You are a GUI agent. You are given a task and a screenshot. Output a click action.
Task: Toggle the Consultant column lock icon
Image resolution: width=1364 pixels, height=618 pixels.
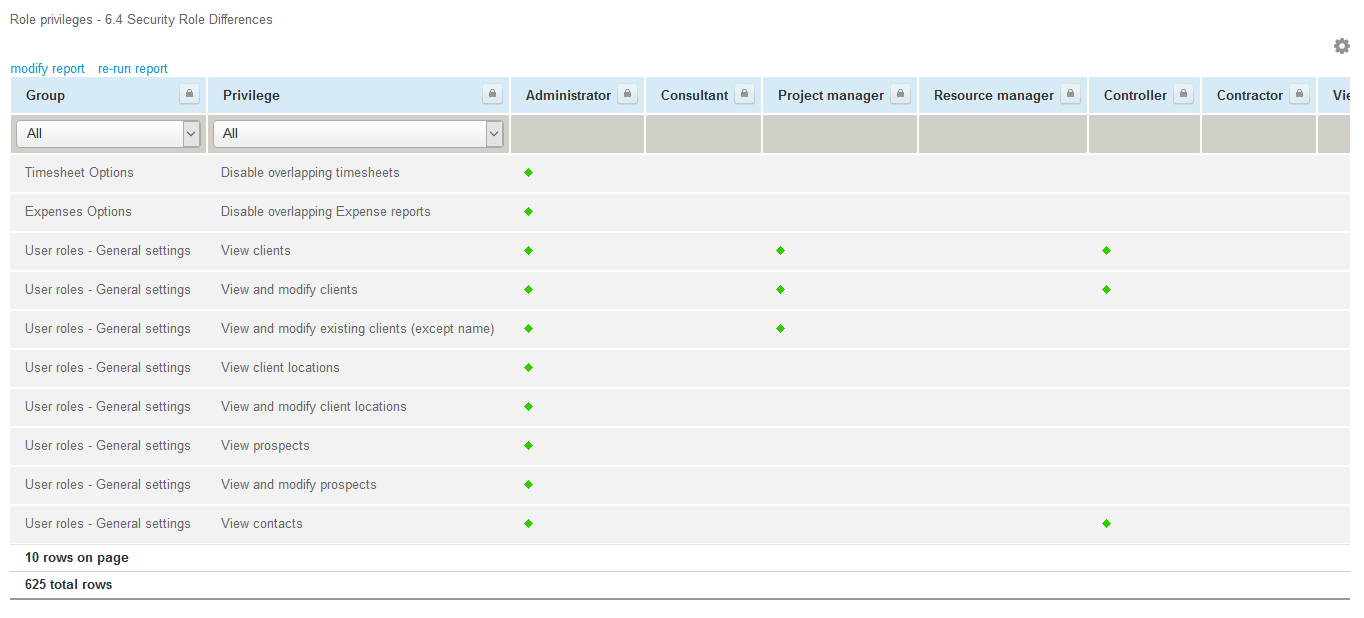pos(744,94)
